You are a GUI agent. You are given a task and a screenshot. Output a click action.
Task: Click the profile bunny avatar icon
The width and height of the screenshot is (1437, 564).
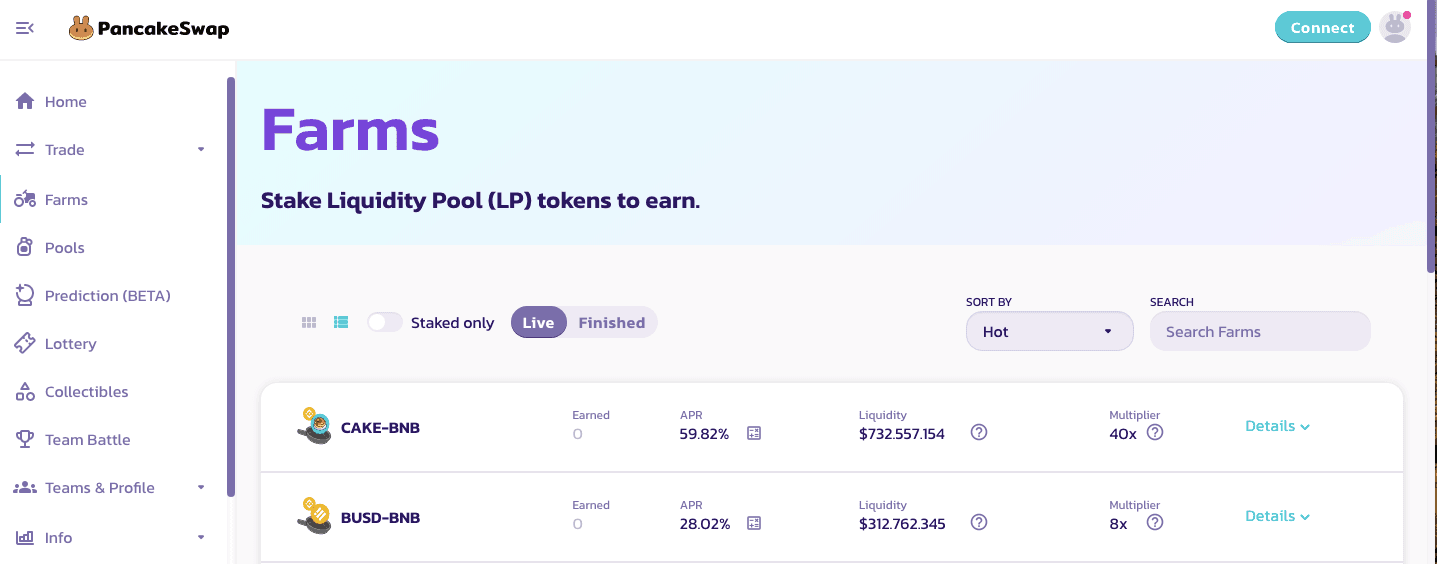(1394, 27)
